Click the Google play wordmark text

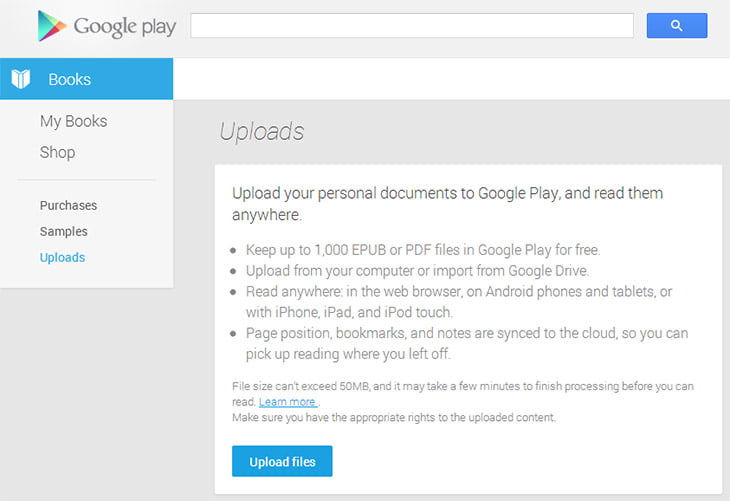125,27
